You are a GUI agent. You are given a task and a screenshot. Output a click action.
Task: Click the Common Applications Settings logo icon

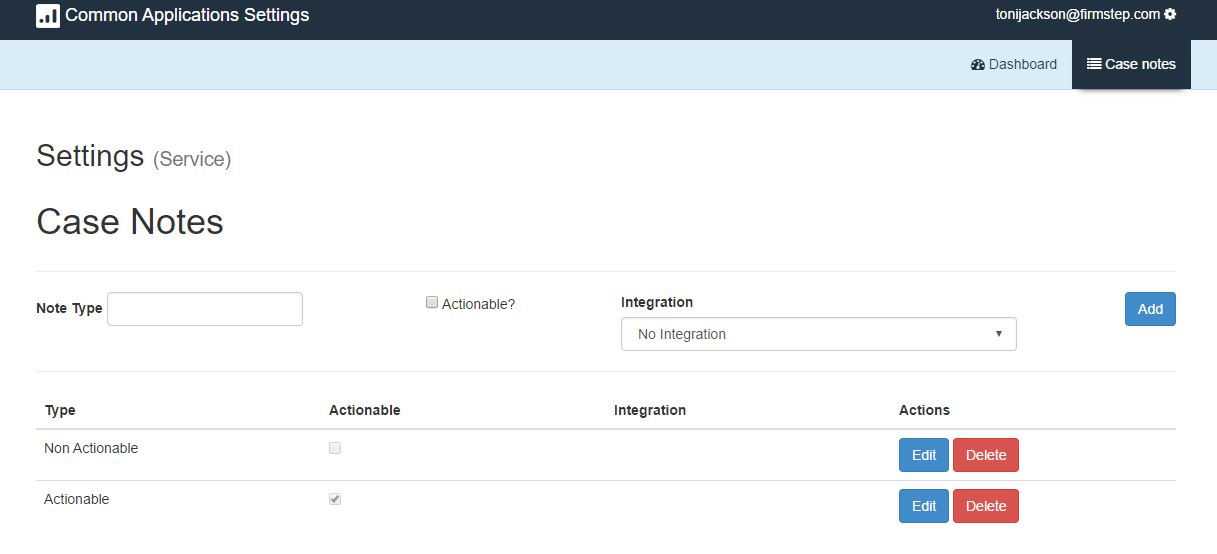click(48, 15)
